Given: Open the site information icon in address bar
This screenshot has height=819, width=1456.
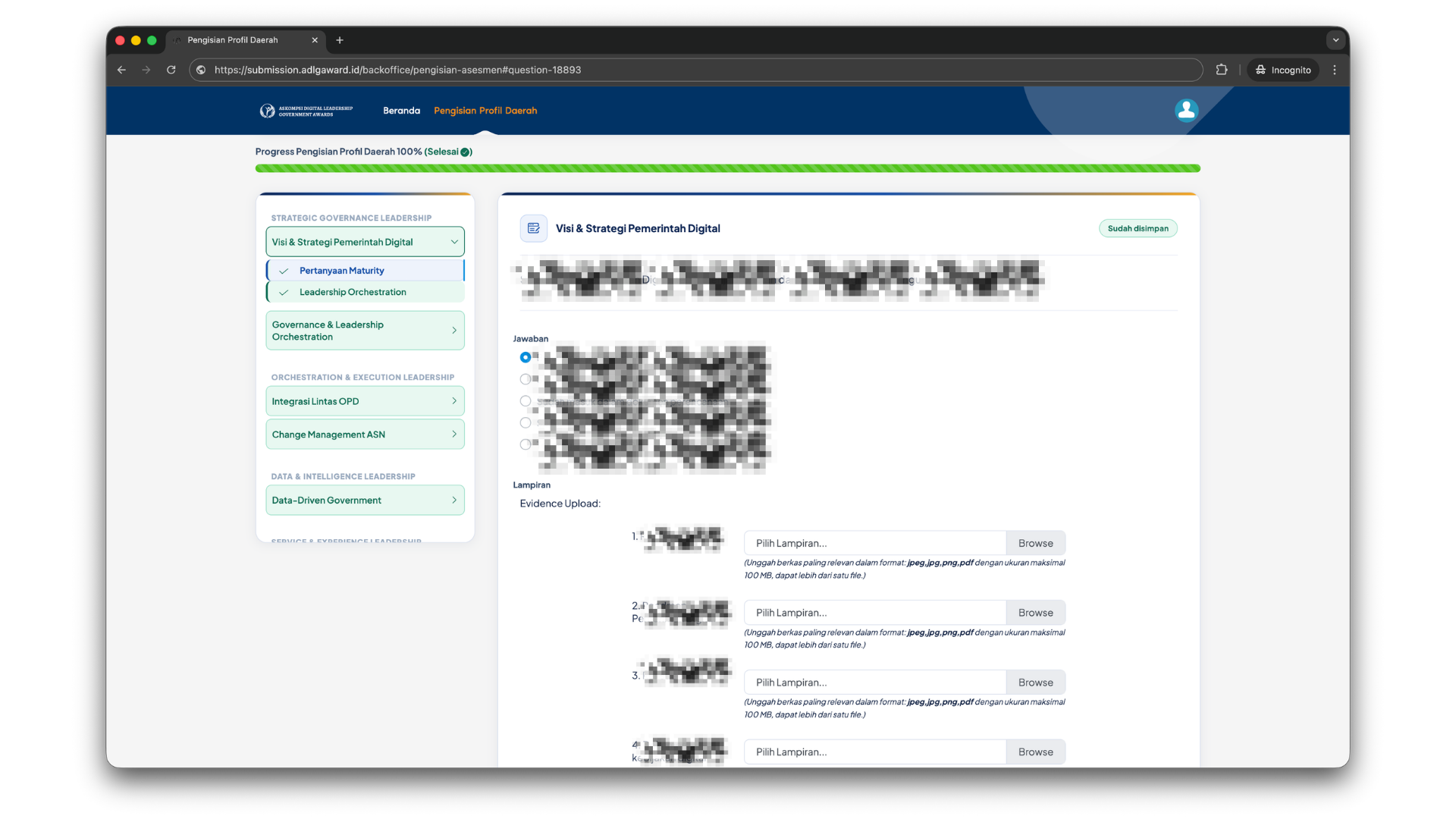Looking at the screenshot, I should point(201,70).
